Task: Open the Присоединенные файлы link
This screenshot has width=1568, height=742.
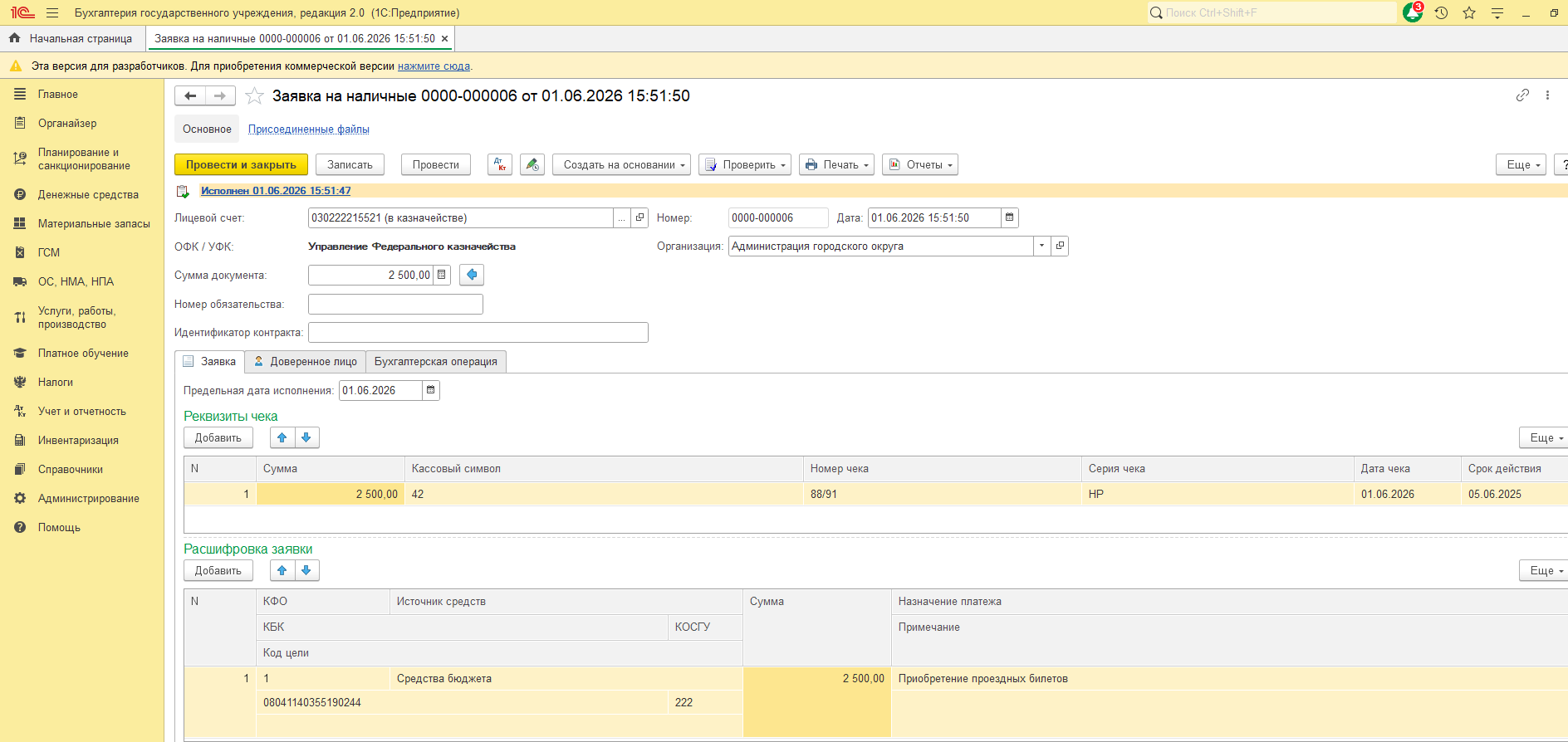Action: coord(309,129)
